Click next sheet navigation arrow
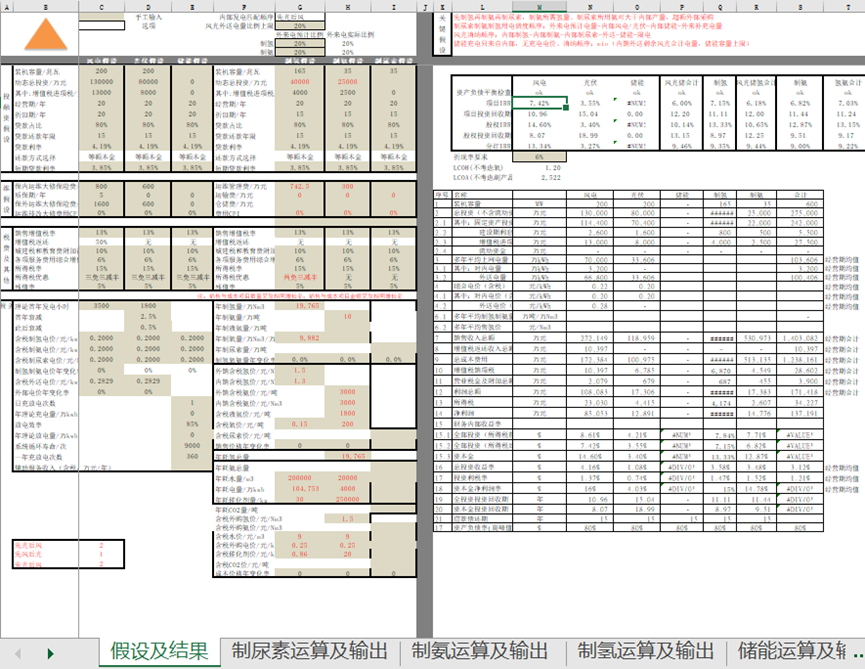This screenshot has width=865, height=669. pos(49,653)
